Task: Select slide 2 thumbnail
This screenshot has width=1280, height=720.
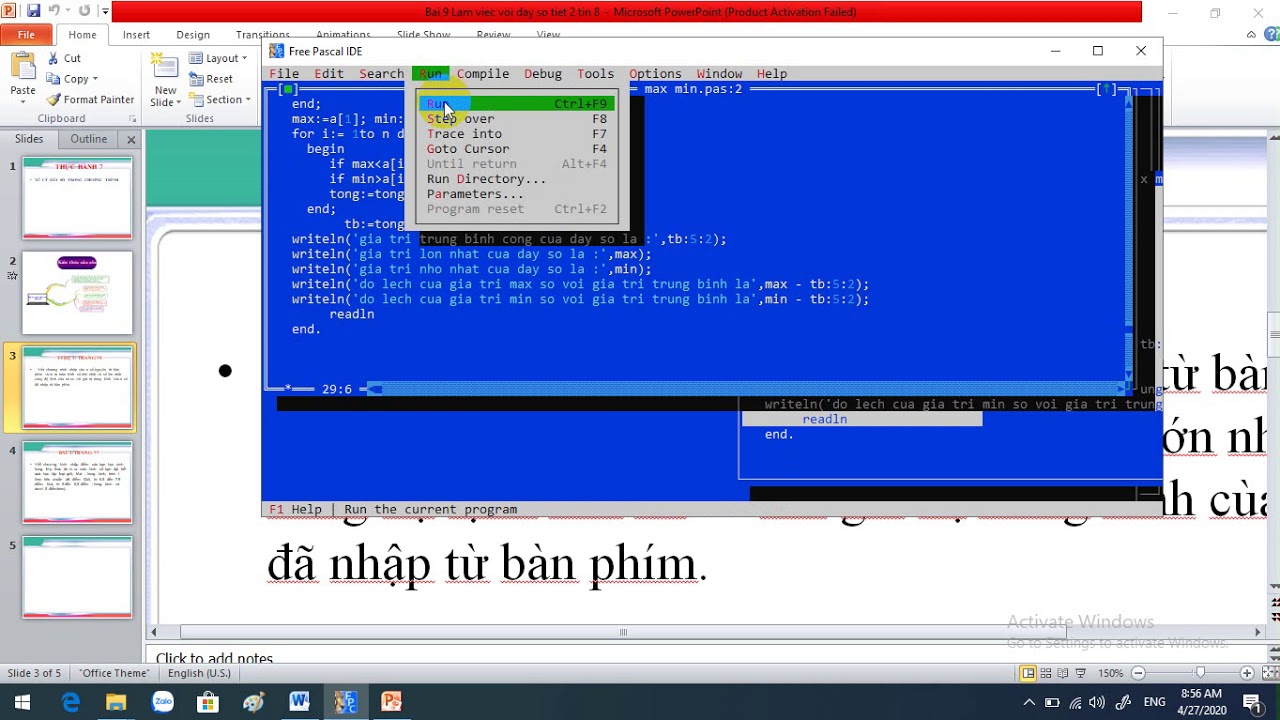Action: (77, 292)
